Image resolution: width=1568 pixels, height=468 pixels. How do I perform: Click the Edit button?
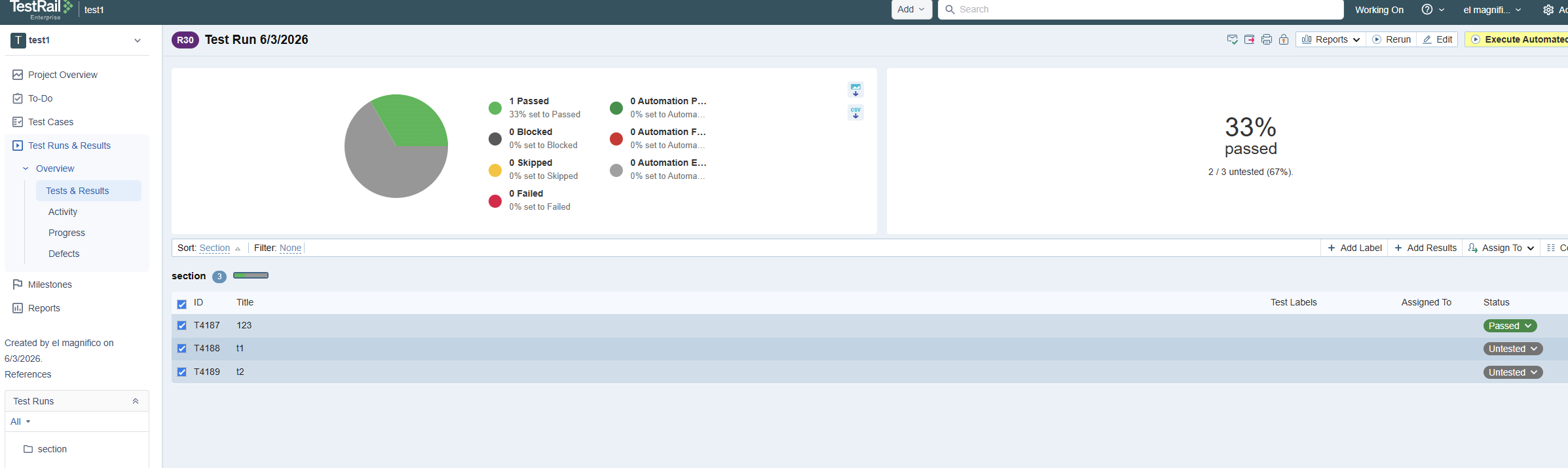pyautogui.click(x=1438, y=39)
